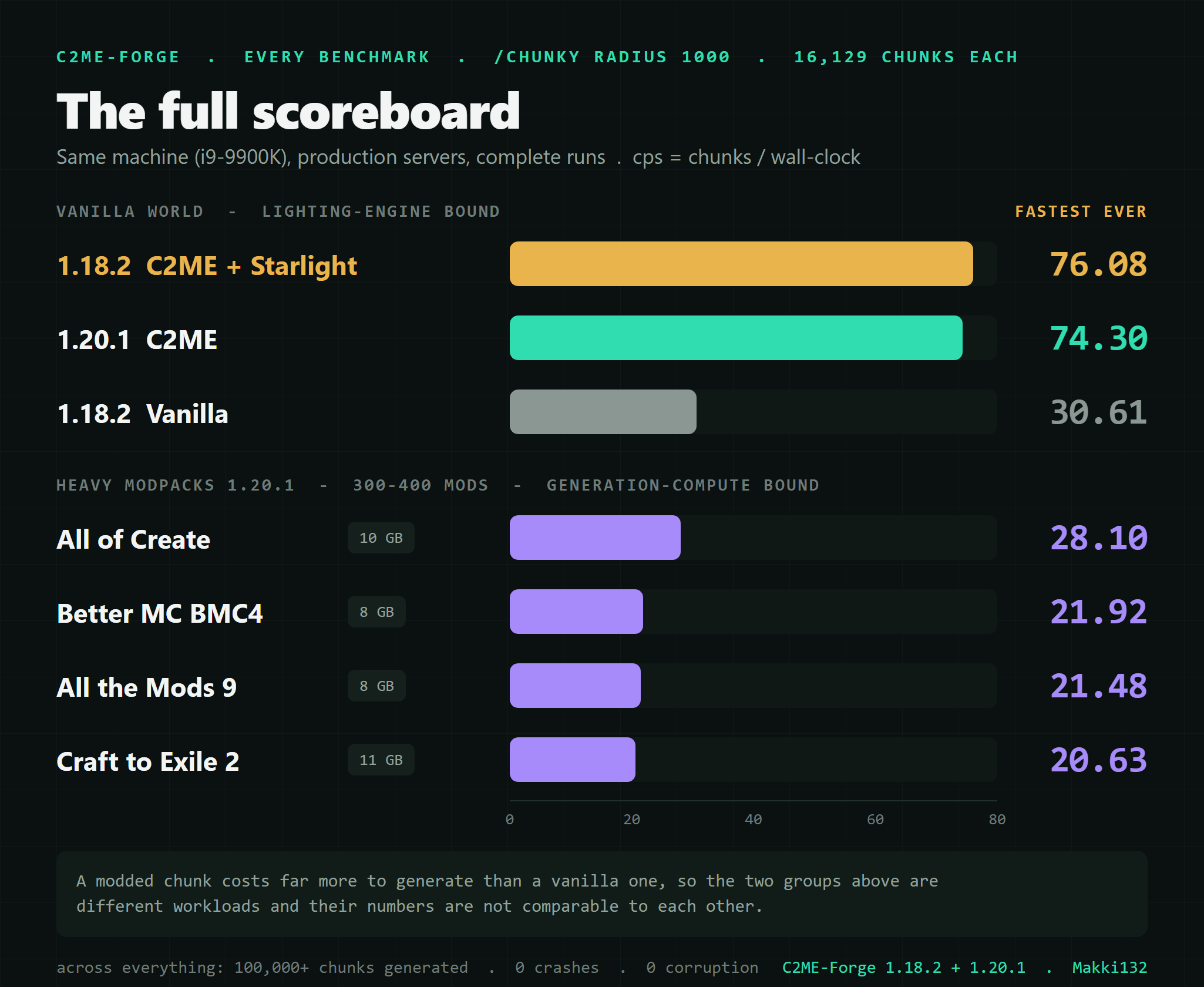
Task: Click the "8 GB" badge beside Better MC BMC4
Action: coord(376,612)
